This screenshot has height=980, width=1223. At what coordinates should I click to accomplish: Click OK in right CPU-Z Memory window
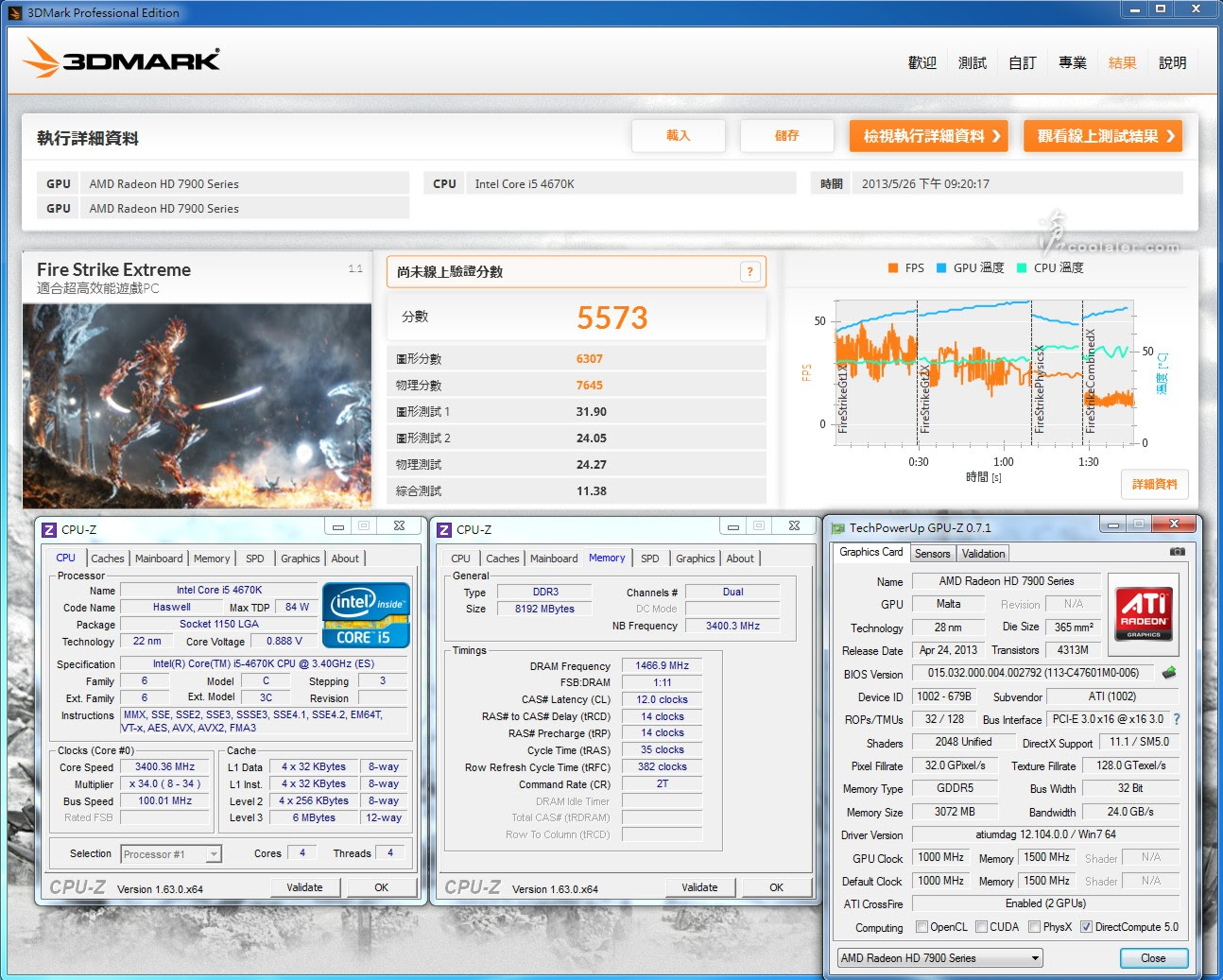(x=776, y=887)
